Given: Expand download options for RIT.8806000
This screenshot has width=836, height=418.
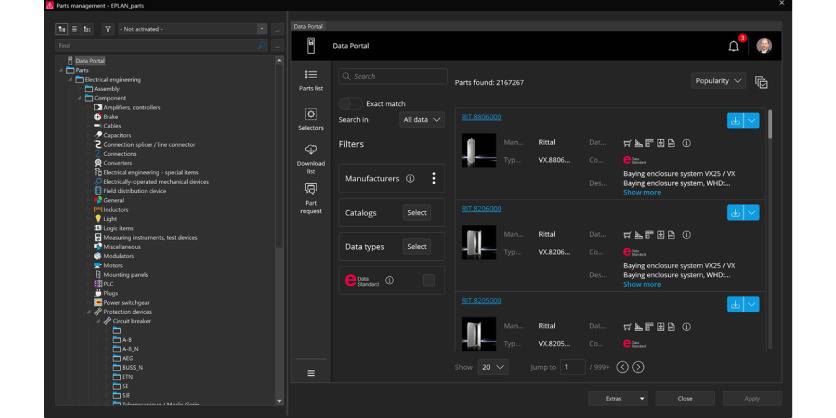Looking at the screenshot, I should (752, 120).
